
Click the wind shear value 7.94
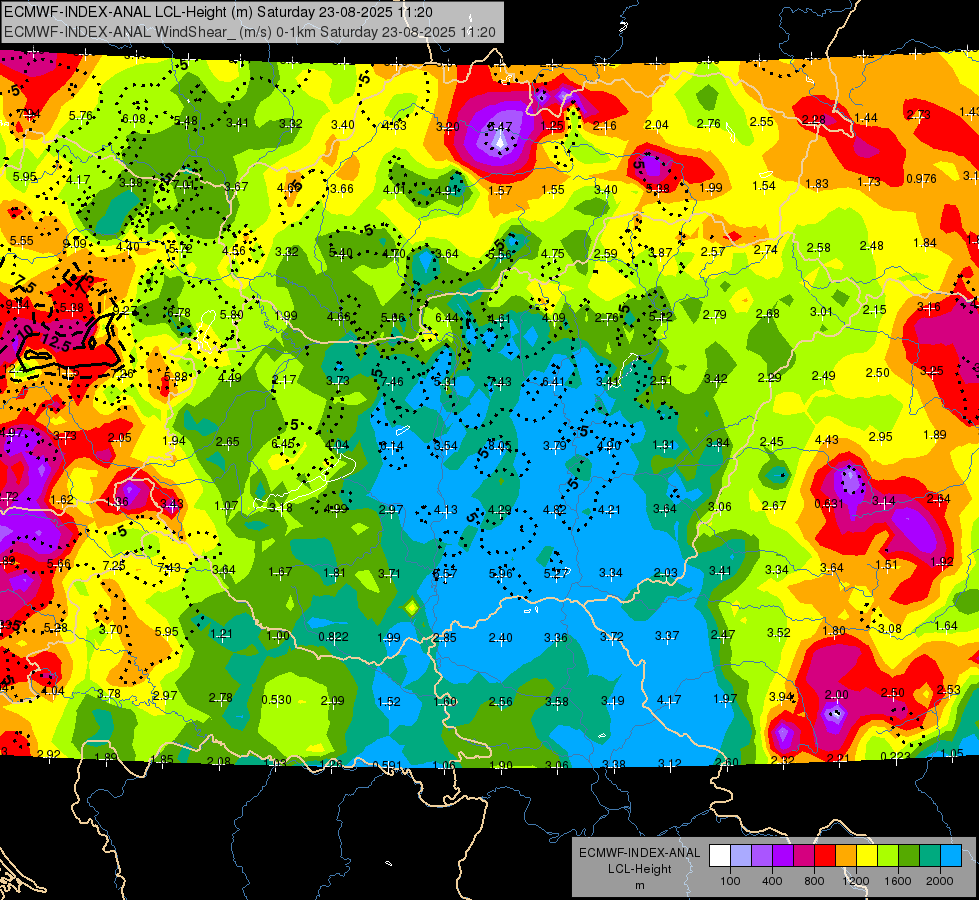pyautogui.click(x=29, y=114)
